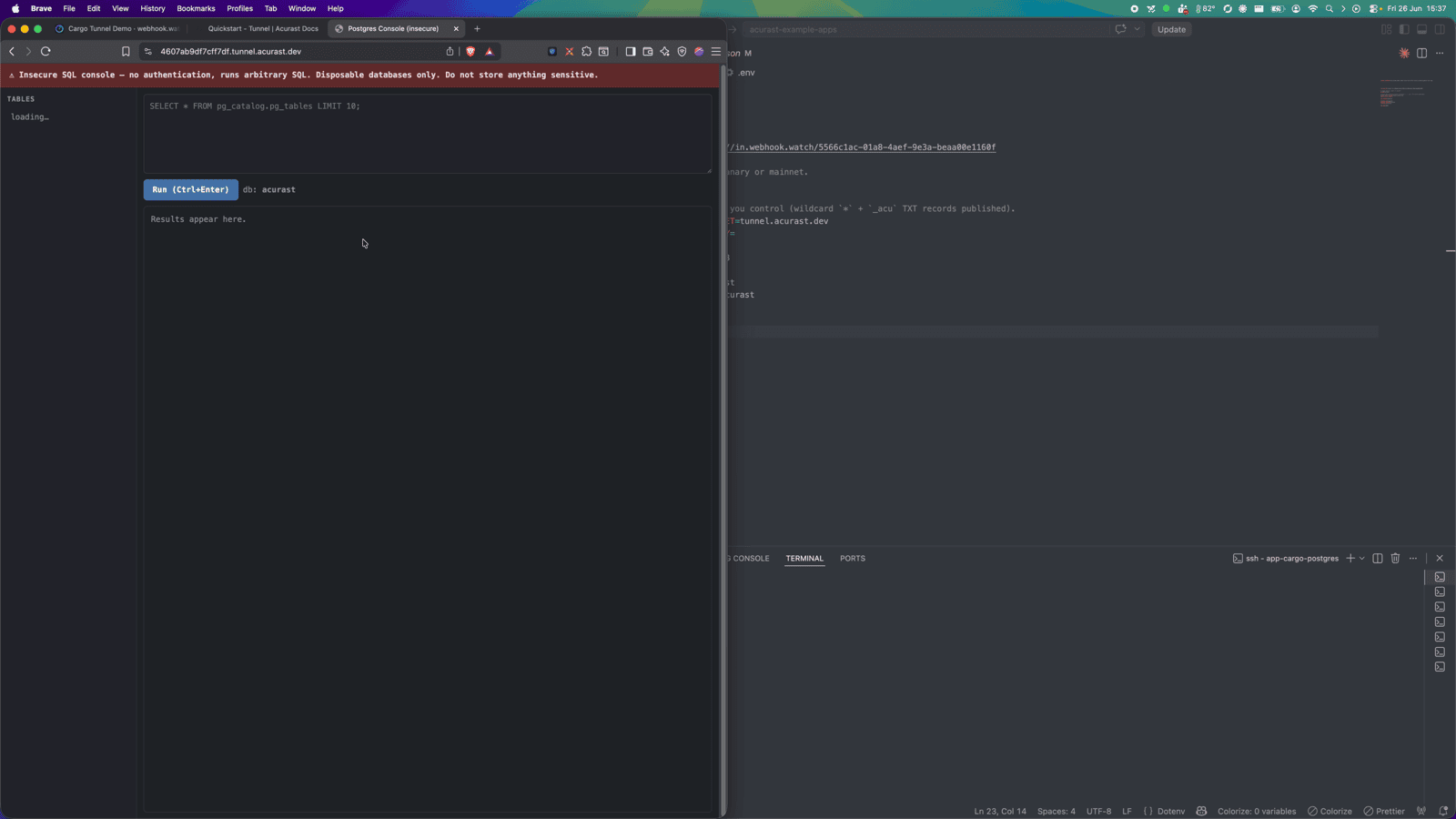This screenshot has width=1456, height=819.
Task: Click the red starburst icon in editor toolbar
Action: (1404, 53)
